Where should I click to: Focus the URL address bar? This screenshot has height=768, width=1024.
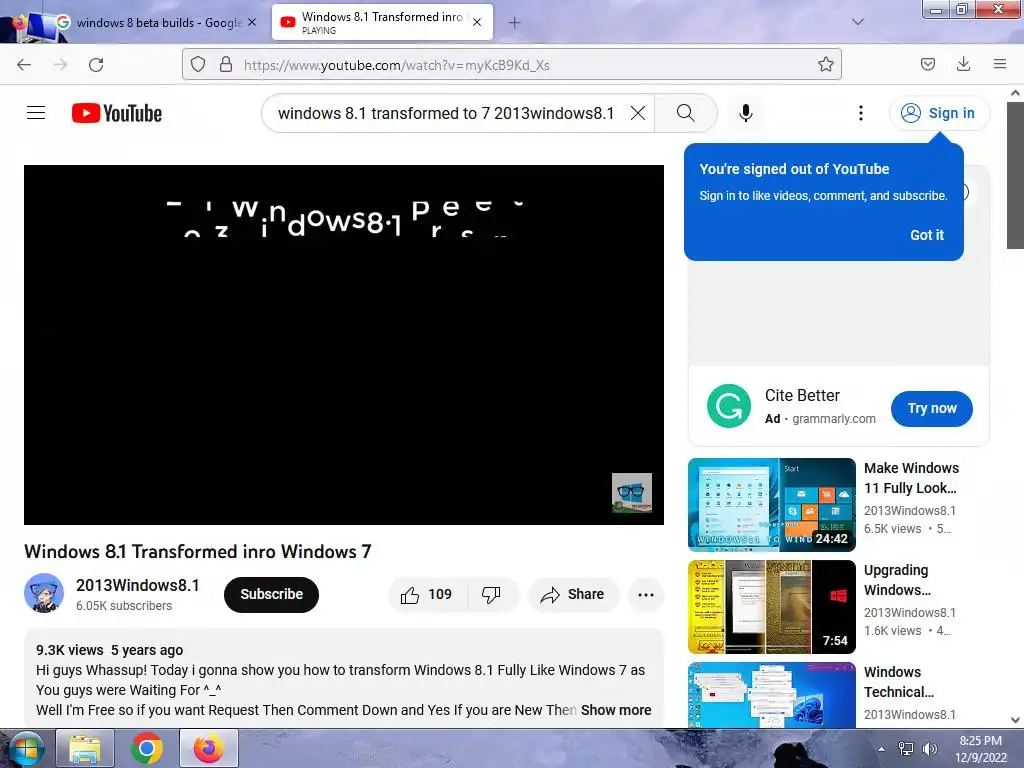point(512,65)
